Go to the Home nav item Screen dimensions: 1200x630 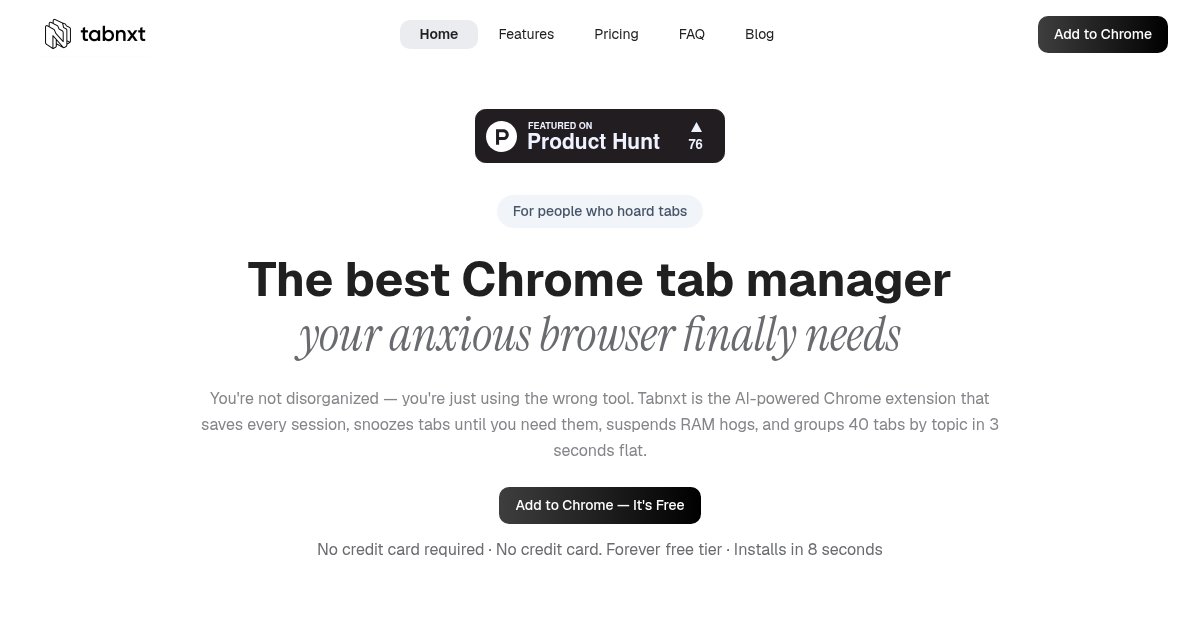pyautogui.click(x=439, y=34)
